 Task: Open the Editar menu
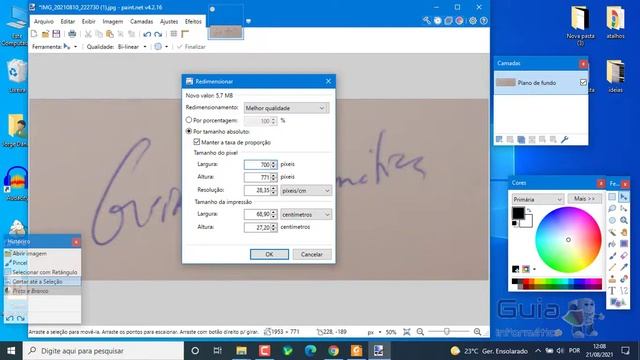(68, 21)
